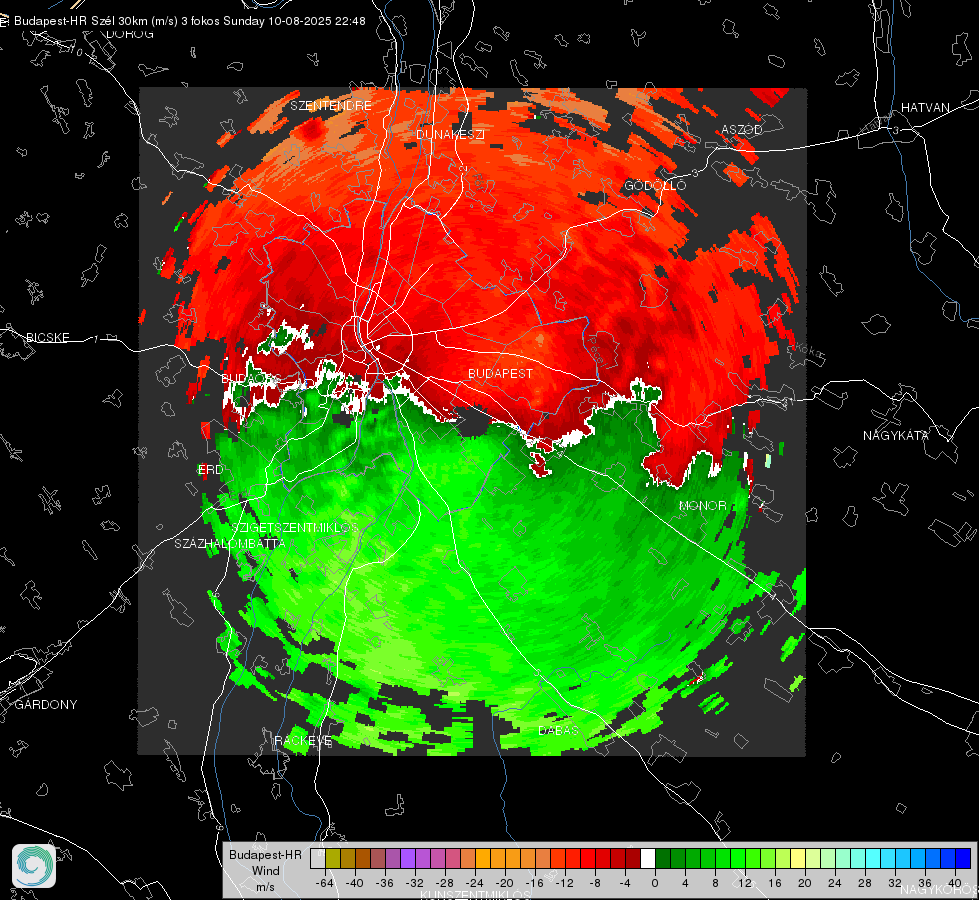979x900 pixels.
Task: Click the DUNAKESZI town label
Action: (450, 134)
